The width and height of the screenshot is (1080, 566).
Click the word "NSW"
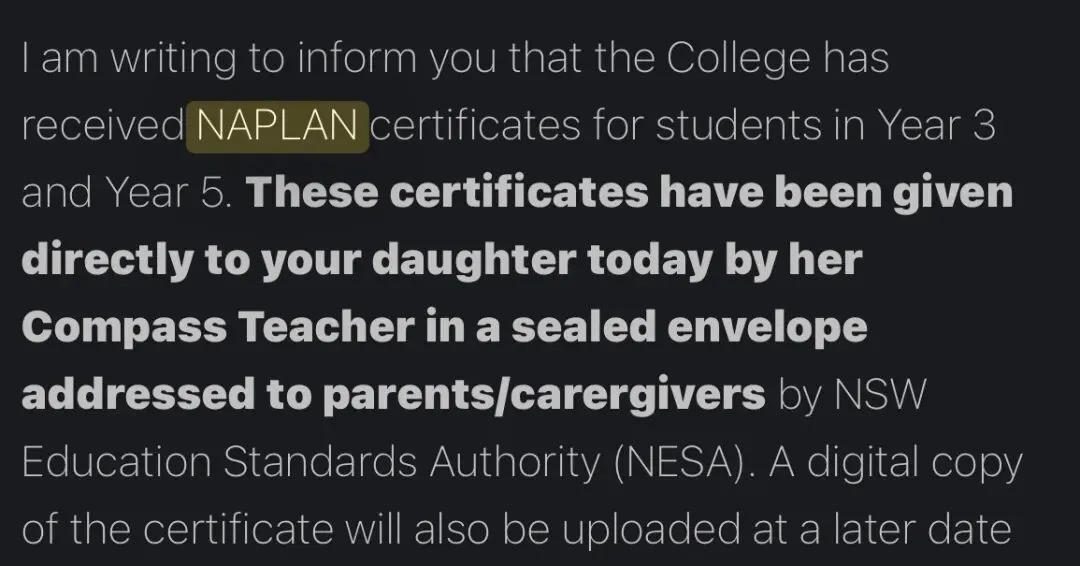[880, 395]
